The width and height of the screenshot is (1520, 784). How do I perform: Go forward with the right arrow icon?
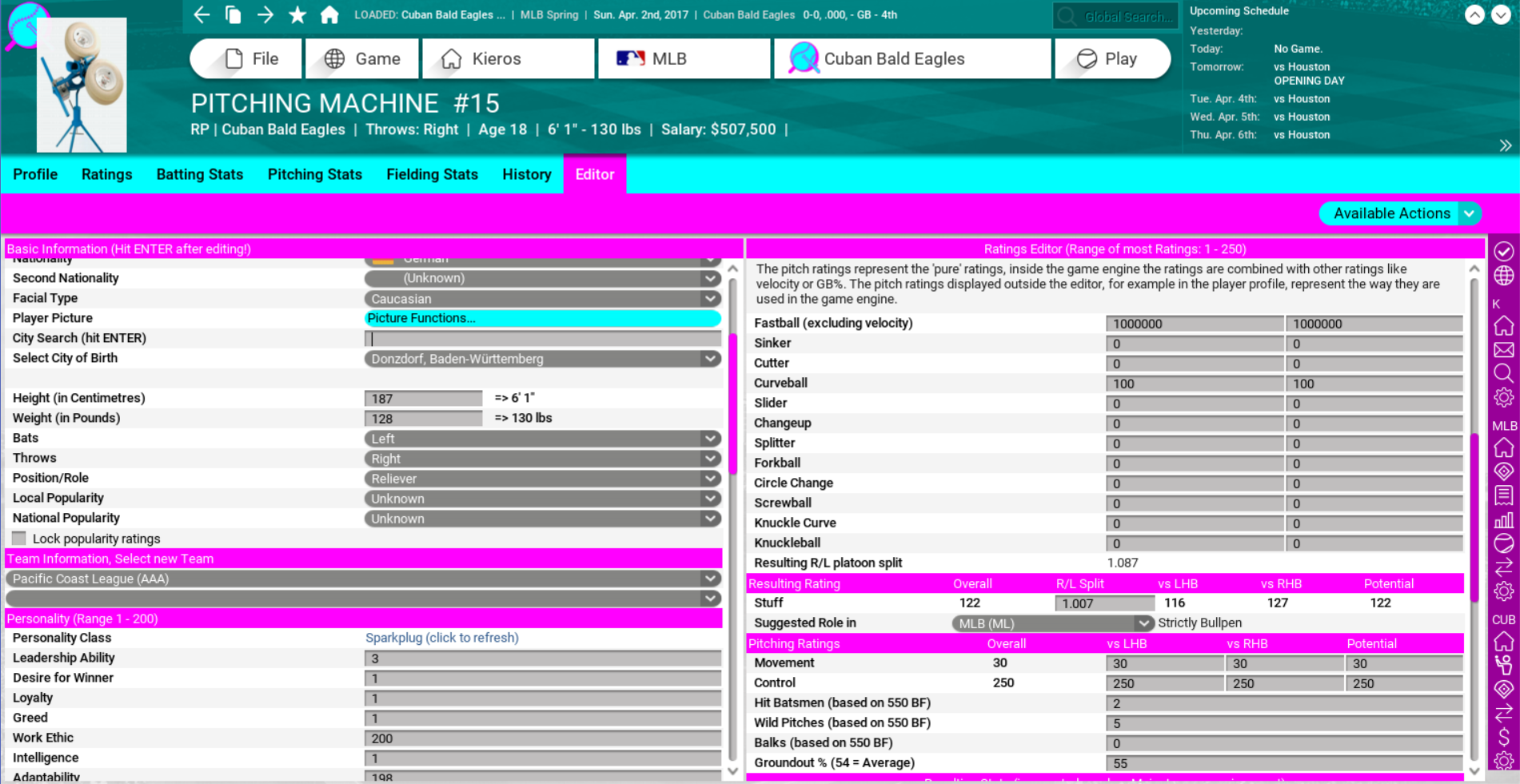(x=265, y=14)
